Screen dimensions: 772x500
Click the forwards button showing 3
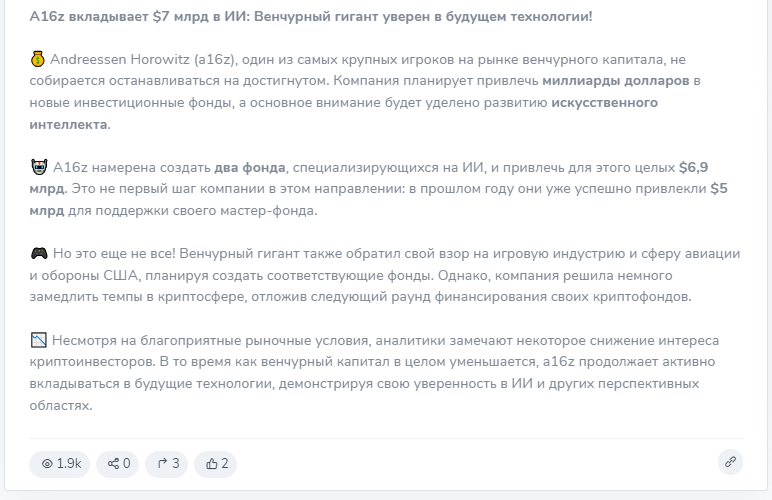(x=166, y=464)
